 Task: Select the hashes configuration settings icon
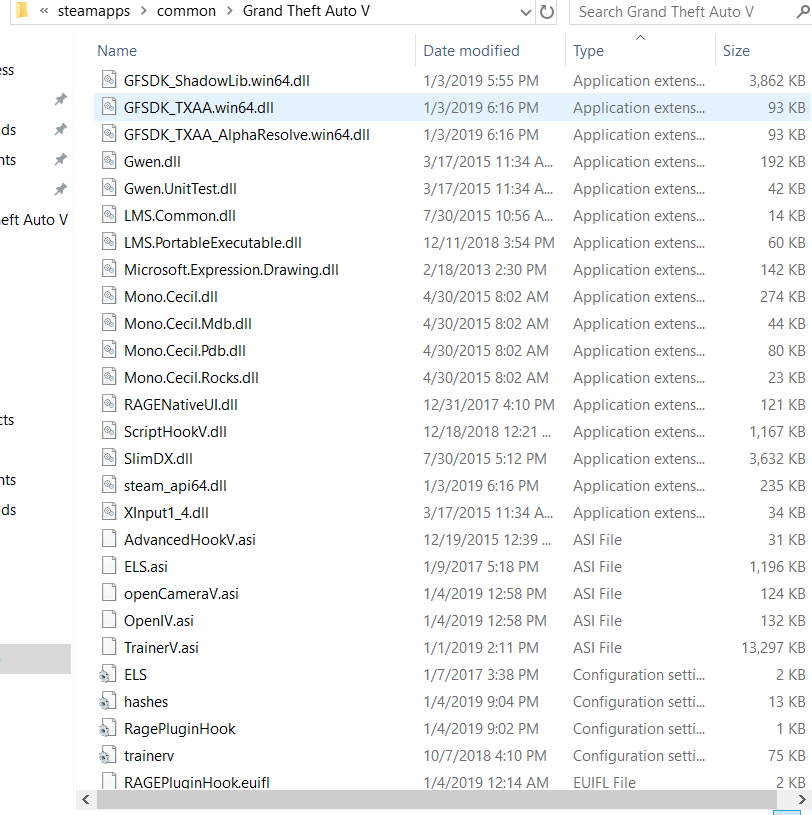107,702
